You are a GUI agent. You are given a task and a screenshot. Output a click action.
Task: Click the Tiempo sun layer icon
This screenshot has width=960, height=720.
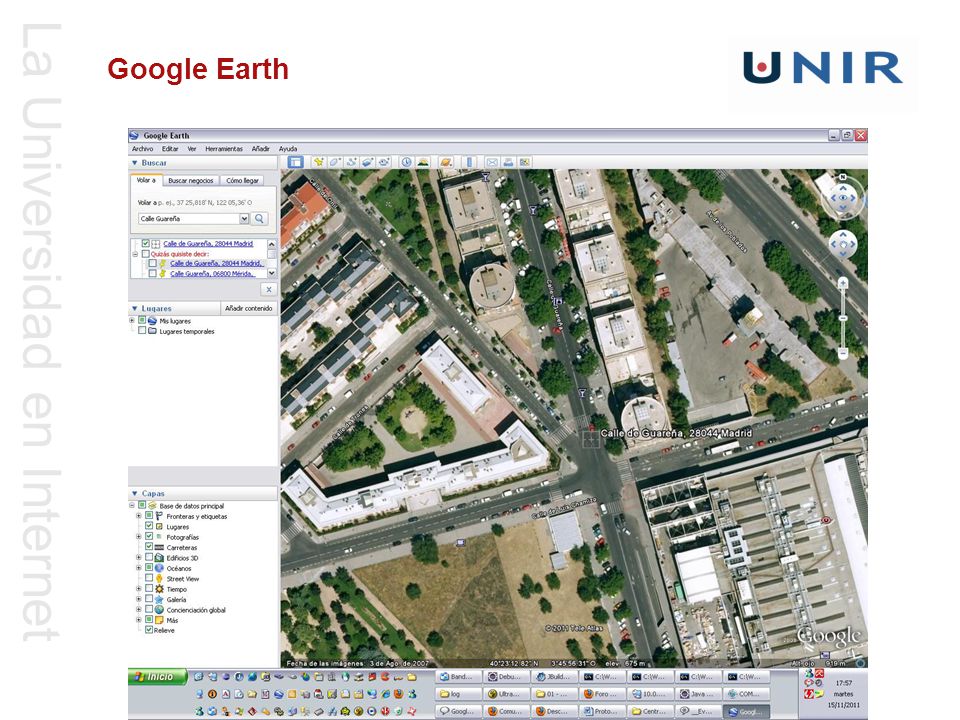coord(159,589)
